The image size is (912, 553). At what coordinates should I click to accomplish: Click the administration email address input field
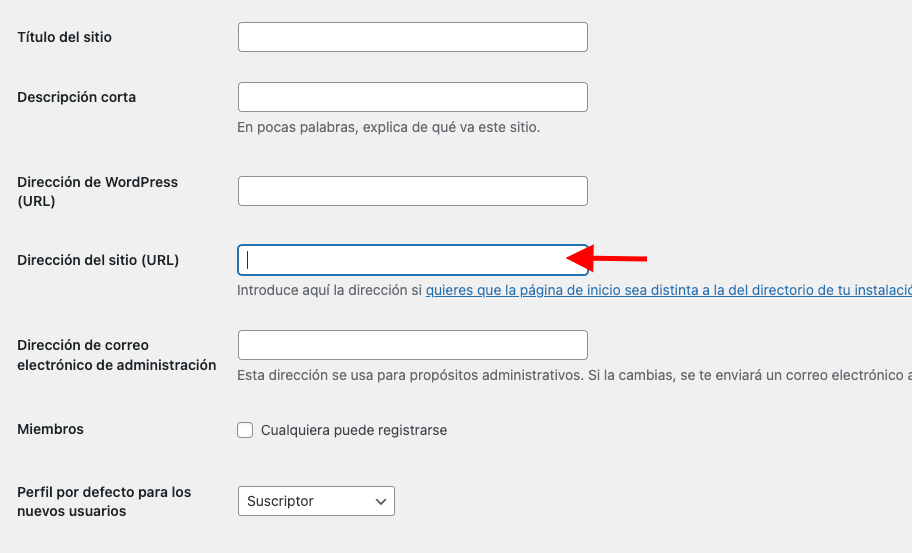click(x=412, y=345)
